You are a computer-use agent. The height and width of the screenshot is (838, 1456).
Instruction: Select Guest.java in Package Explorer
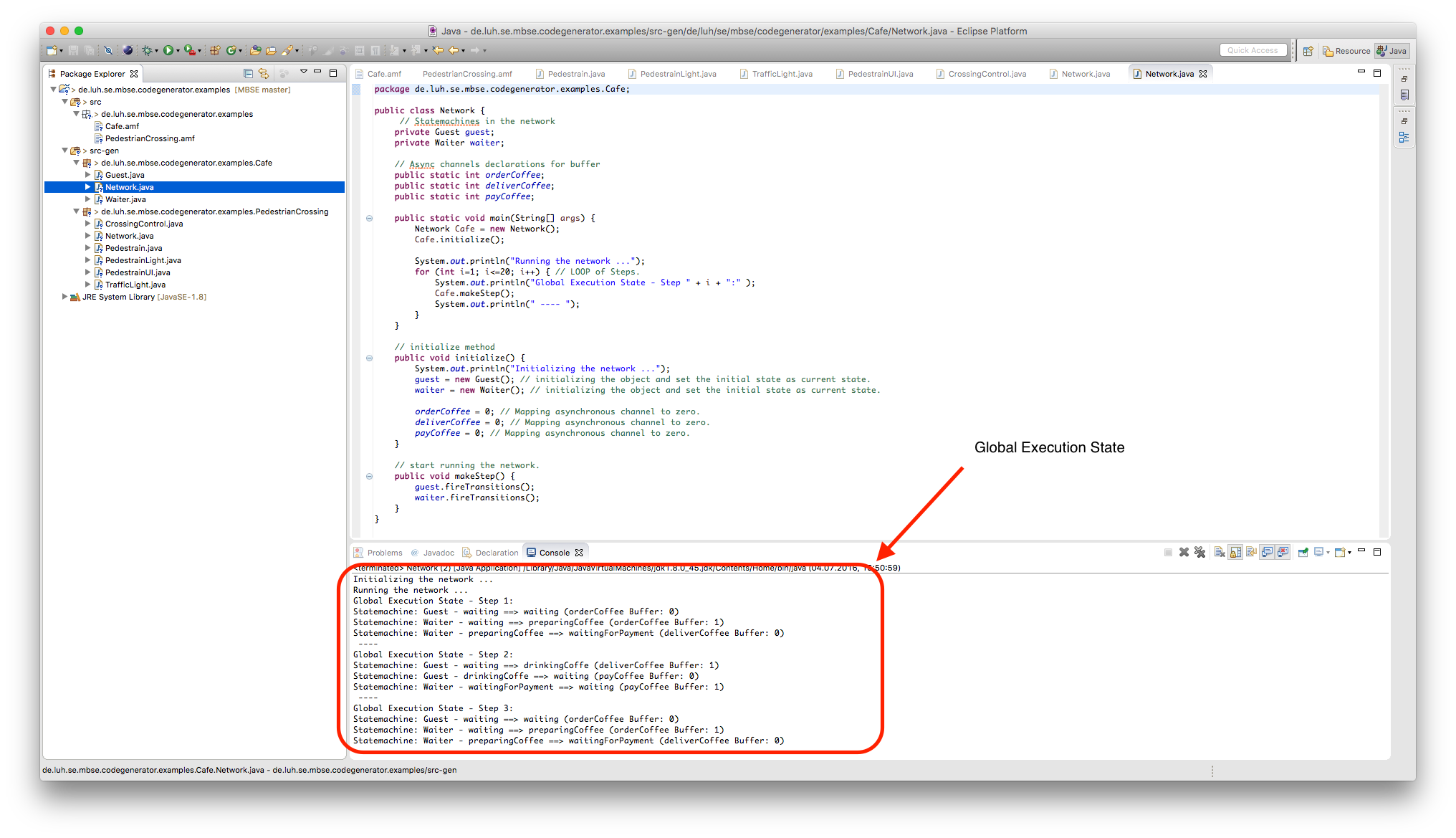coord(125,175)
